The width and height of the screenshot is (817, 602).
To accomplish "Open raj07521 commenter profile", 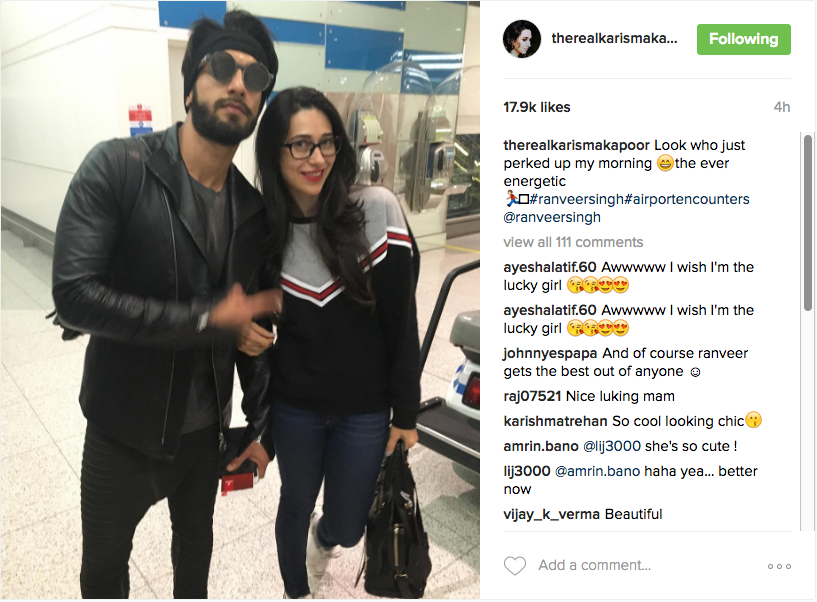I will [532, 397].
